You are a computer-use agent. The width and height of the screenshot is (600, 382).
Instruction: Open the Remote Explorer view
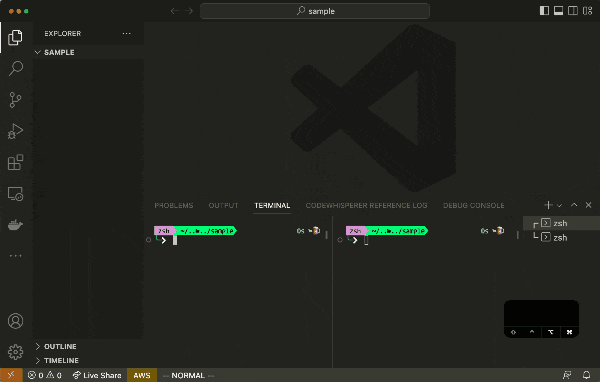coord(15,194)
